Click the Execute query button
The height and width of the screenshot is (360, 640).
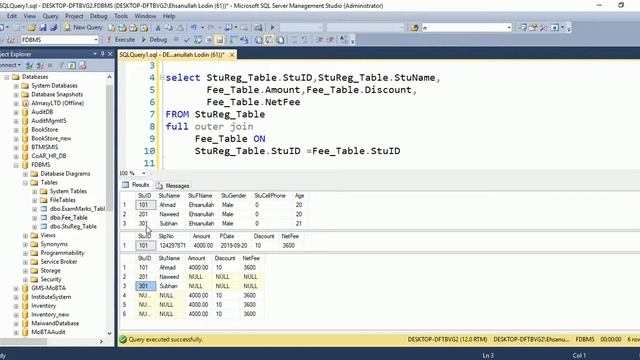pos(121,40)
